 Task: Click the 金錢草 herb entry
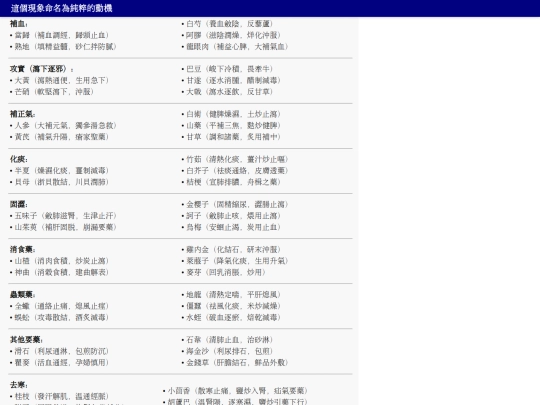tap(235, 362)
